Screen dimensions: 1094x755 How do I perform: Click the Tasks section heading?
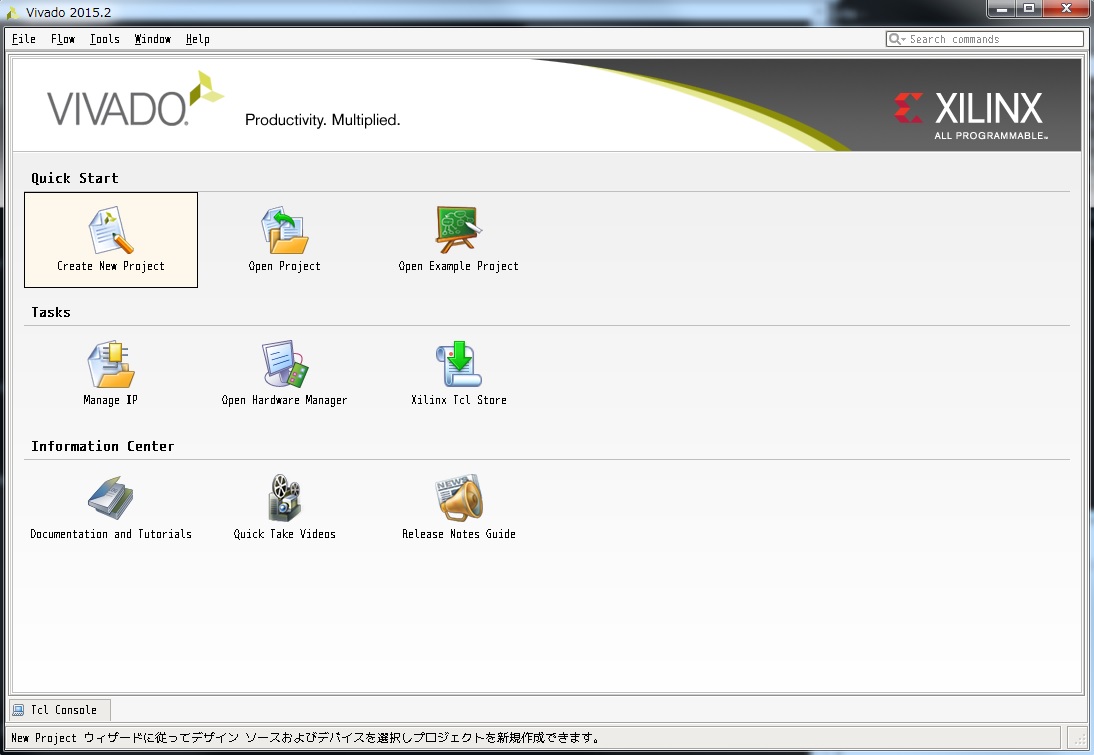coord(51,312)
